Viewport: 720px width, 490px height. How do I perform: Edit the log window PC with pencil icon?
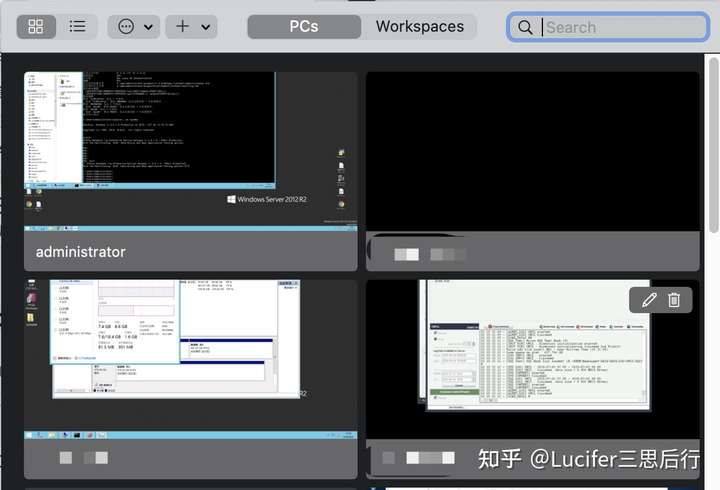[649, 300]
